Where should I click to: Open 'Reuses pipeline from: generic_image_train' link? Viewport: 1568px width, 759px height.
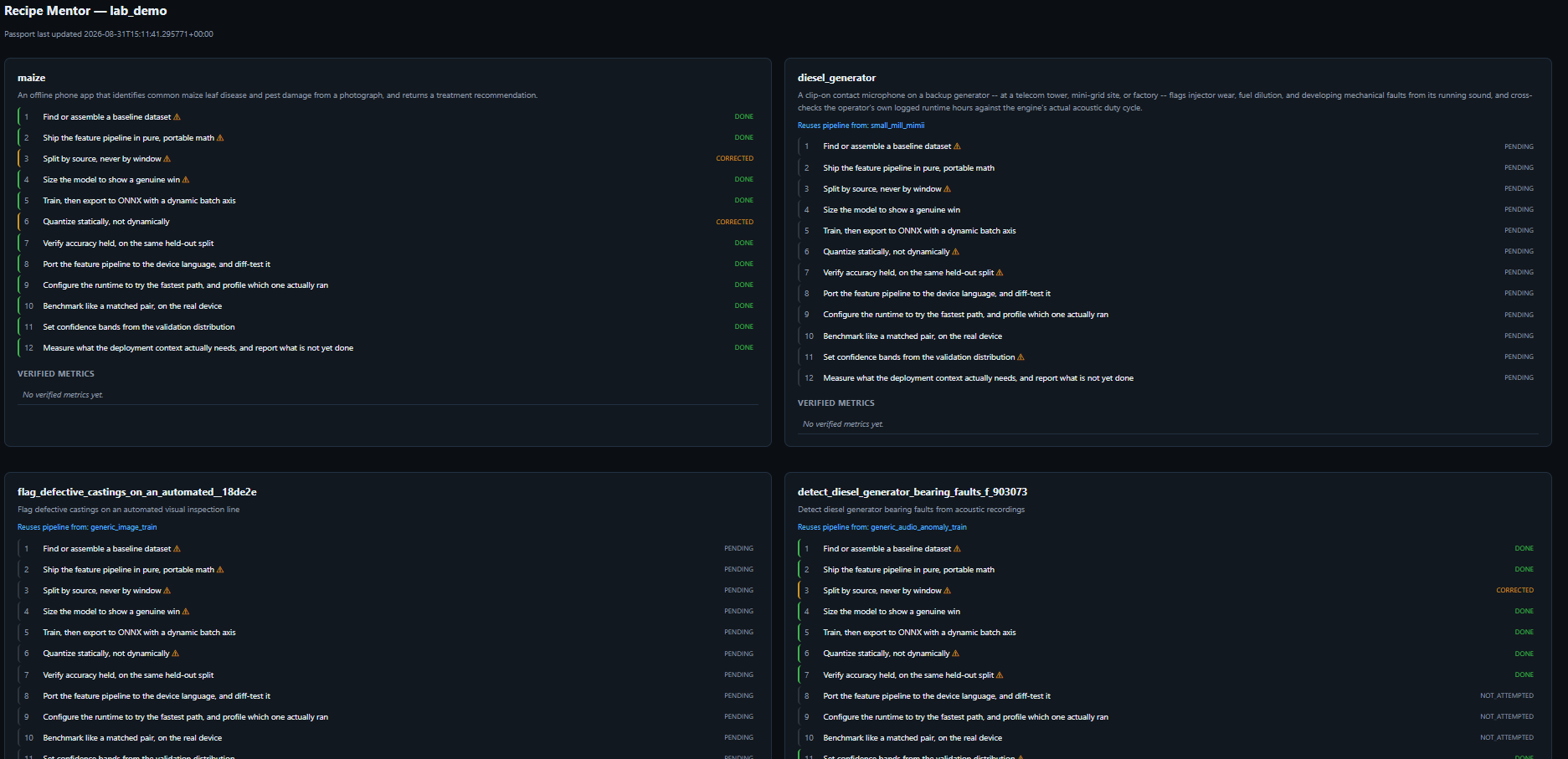click(87, 527)
